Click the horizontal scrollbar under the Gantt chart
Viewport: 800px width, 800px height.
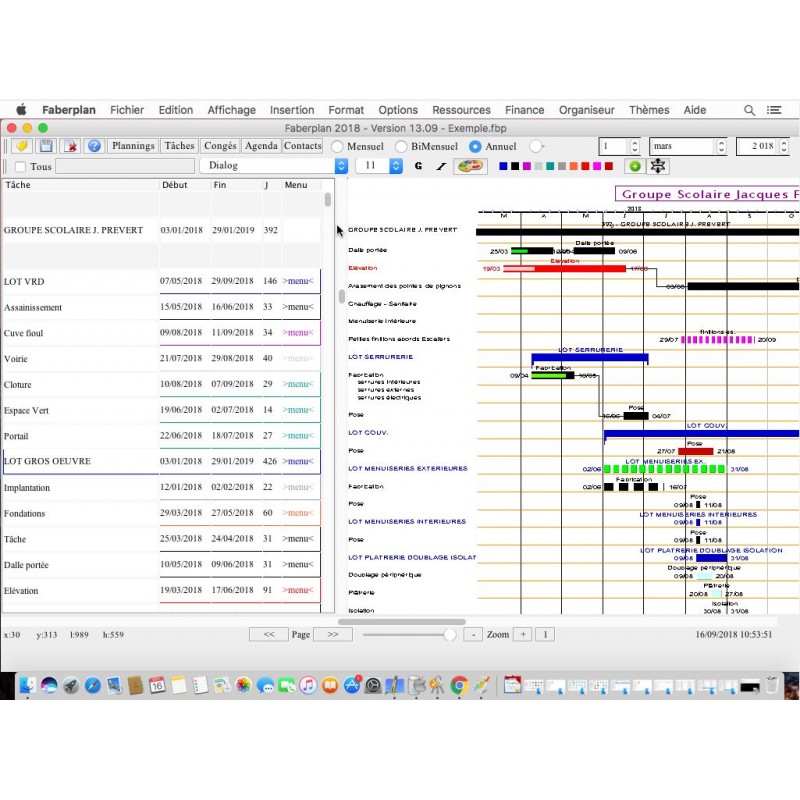click(x=402, y=622)
